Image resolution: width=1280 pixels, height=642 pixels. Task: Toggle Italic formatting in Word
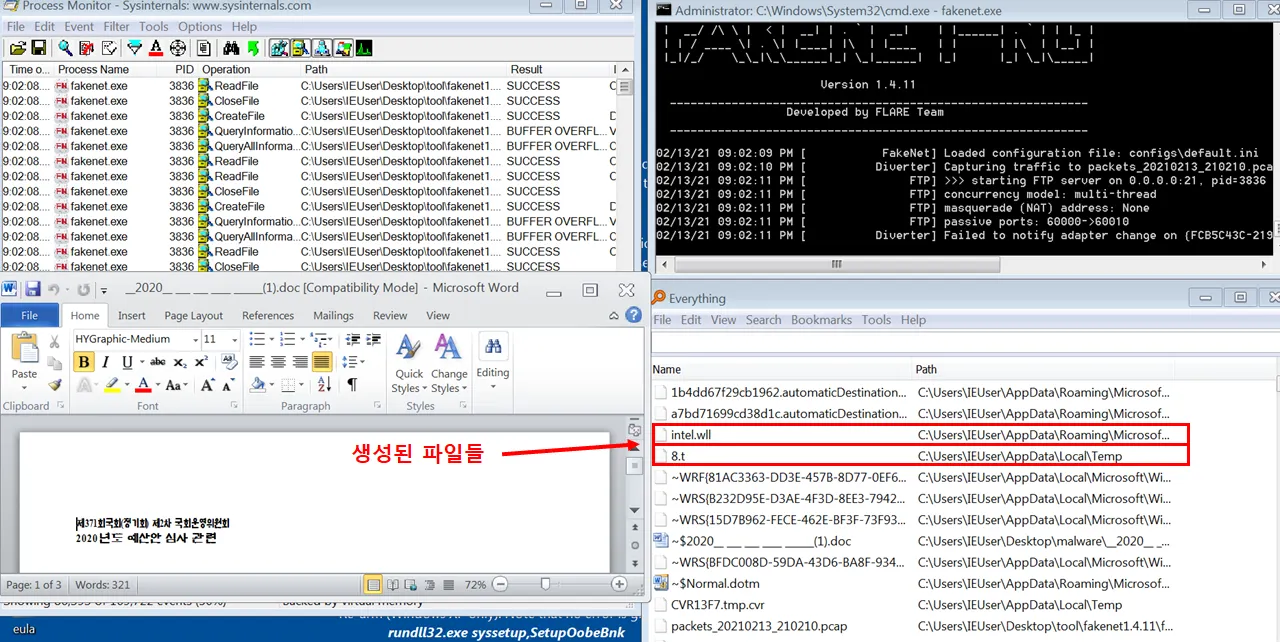pyautogui.click(x=105, y=362)
